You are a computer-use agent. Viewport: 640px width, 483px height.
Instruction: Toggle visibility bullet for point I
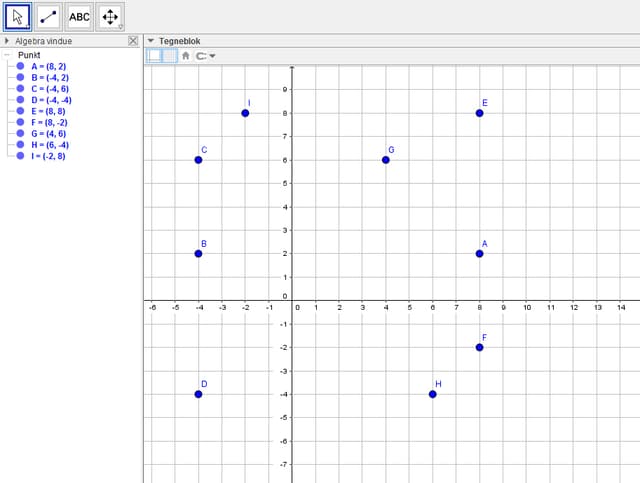coord(20,156)
